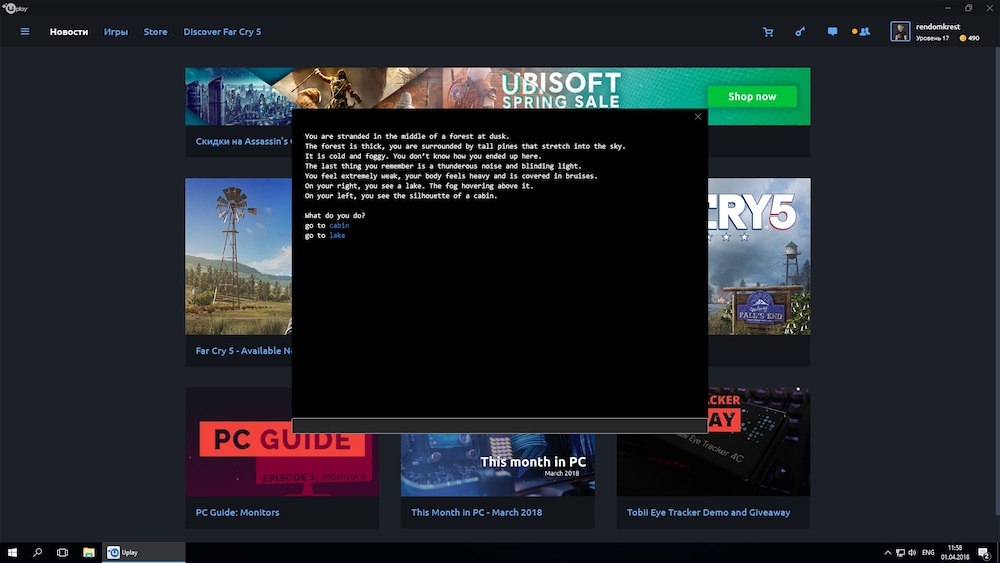1000x563 pixels.
Task: Close the text adventure popup
Action: point(698,117)
